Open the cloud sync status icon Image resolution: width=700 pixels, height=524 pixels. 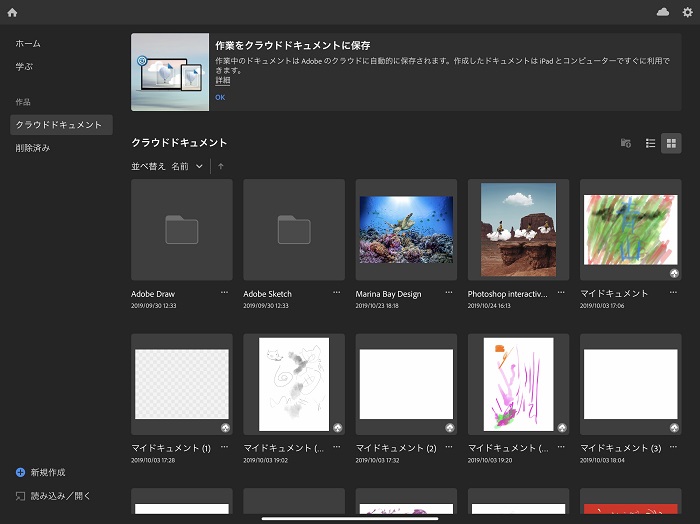click(x=662, y=12)
